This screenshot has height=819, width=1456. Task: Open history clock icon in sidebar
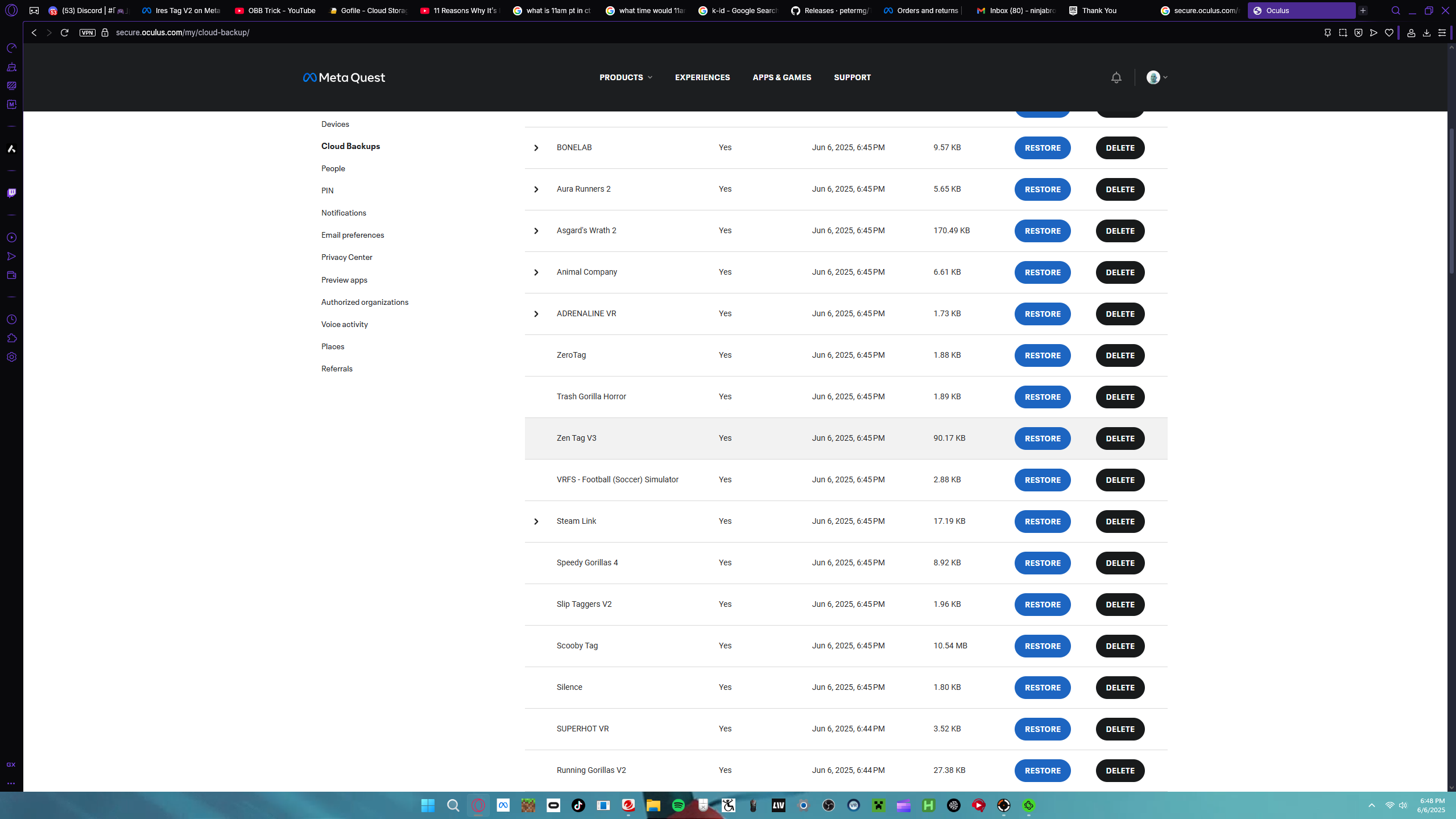pos(11,320)
